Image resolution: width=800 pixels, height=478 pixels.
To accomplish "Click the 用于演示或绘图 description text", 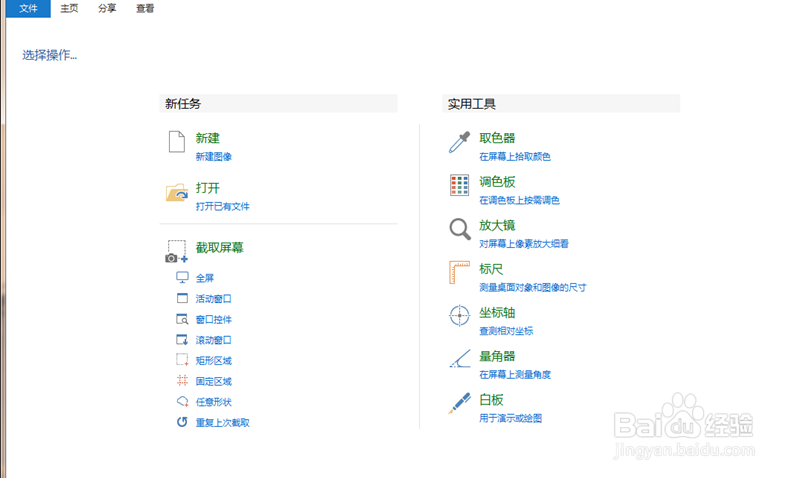I will 511,418.
